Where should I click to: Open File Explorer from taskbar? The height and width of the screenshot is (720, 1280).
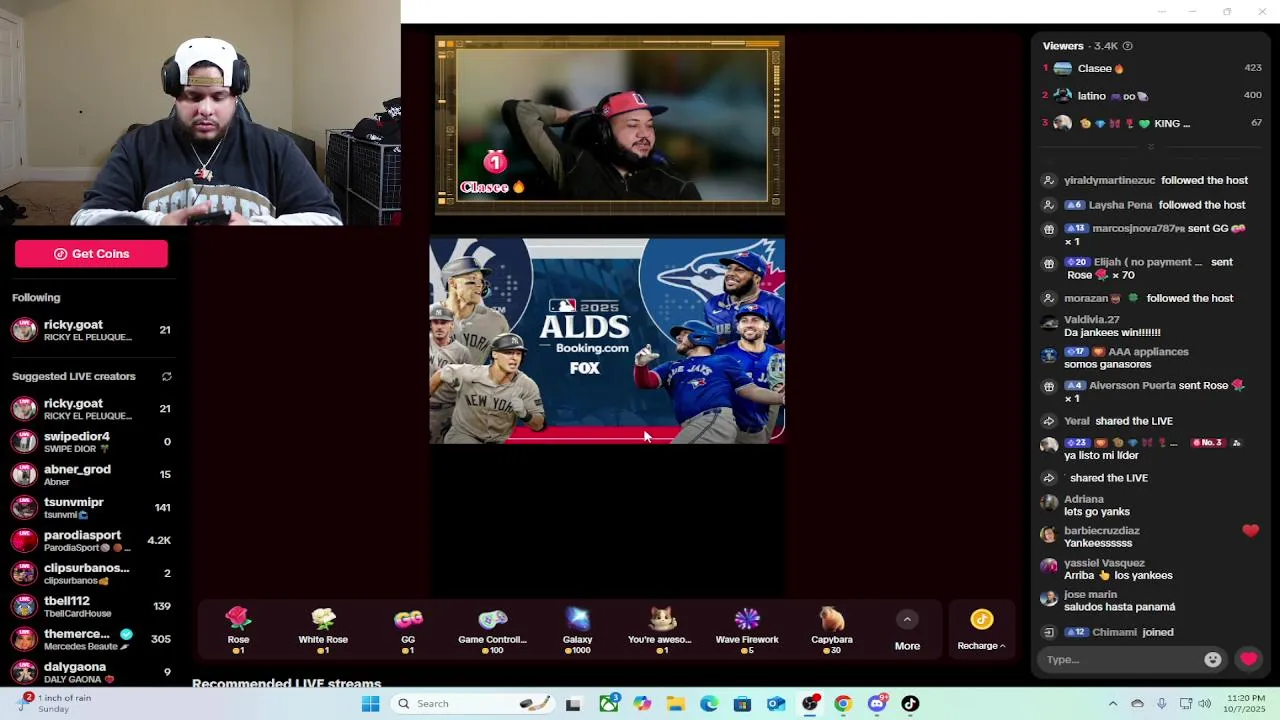pyautogui.click(x=676, y=704)
